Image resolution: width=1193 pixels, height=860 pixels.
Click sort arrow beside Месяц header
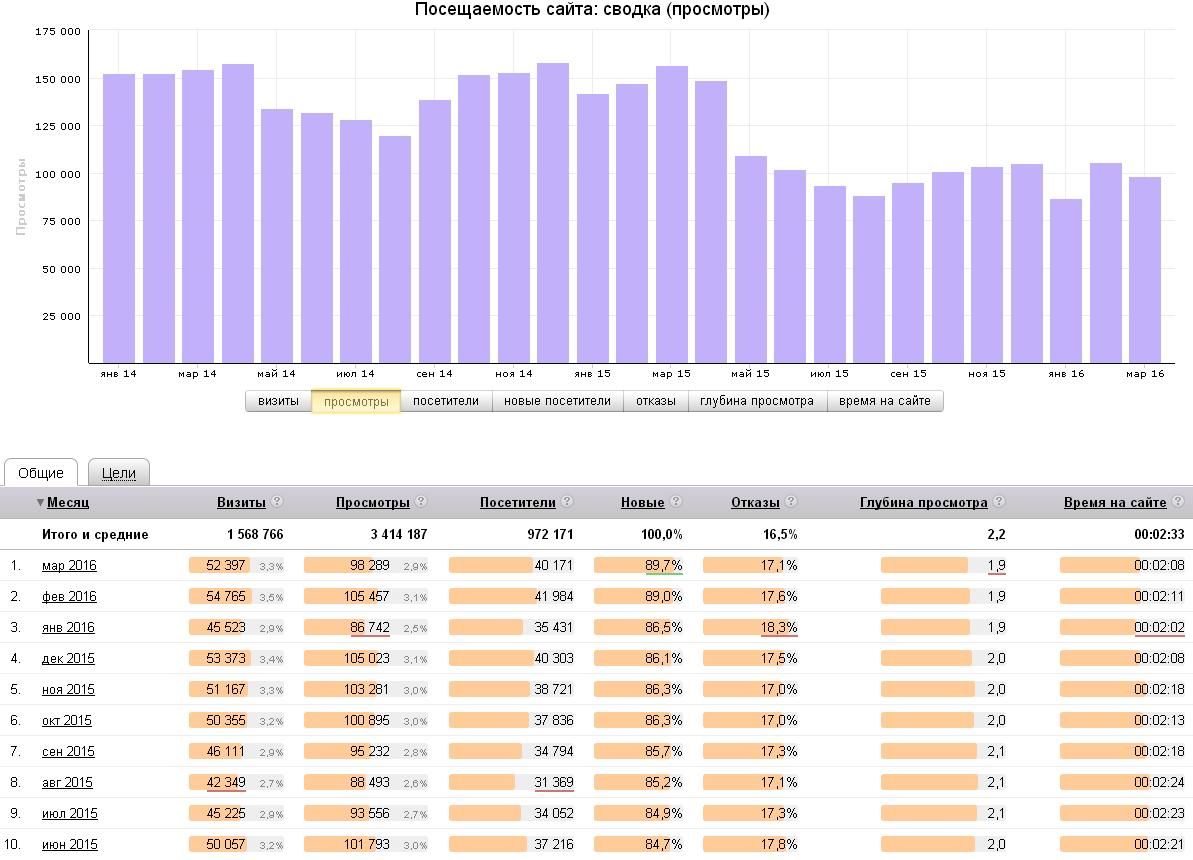tap(40, 502)
